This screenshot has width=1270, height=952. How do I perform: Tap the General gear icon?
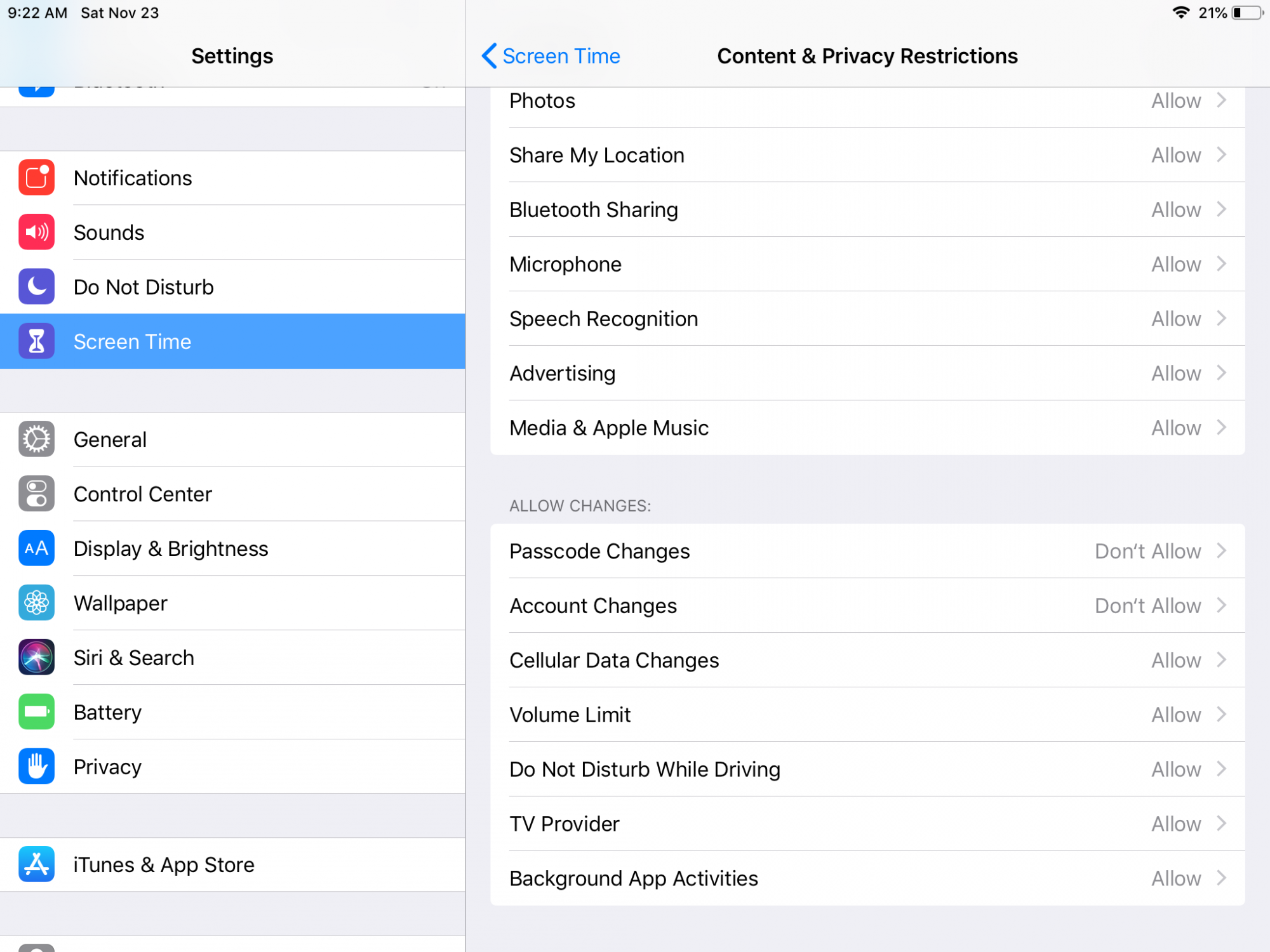[x=36, y=439]
